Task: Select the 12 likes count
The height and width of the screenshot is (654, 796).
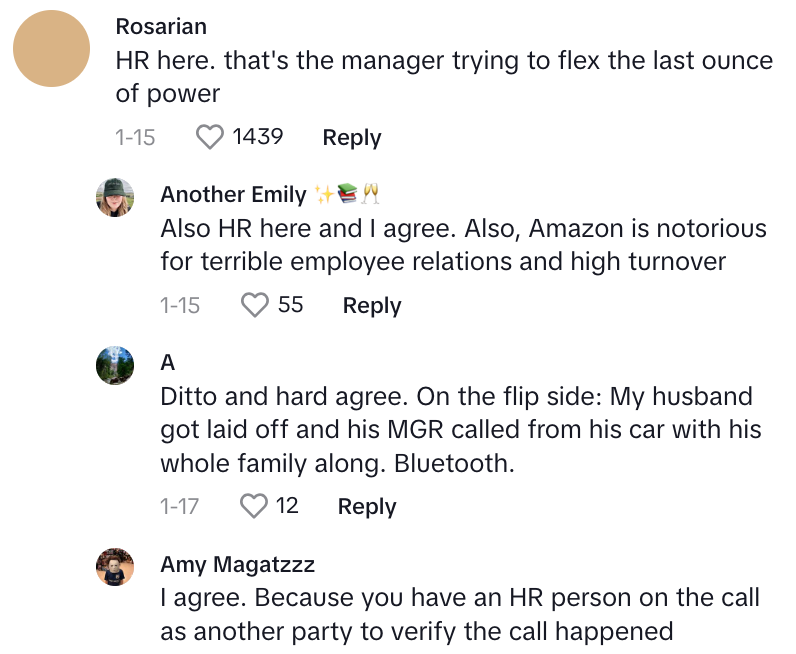Action: (287, 506)
